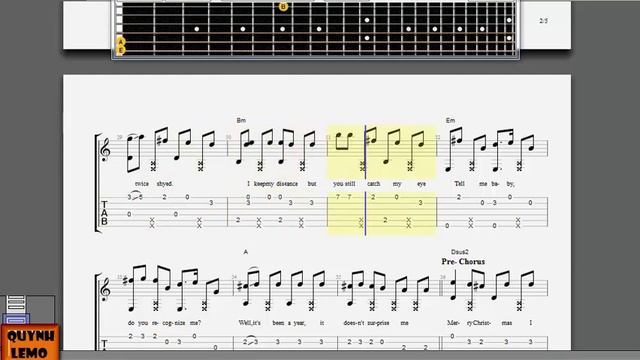Select the Em chord label

coord(450,120)
